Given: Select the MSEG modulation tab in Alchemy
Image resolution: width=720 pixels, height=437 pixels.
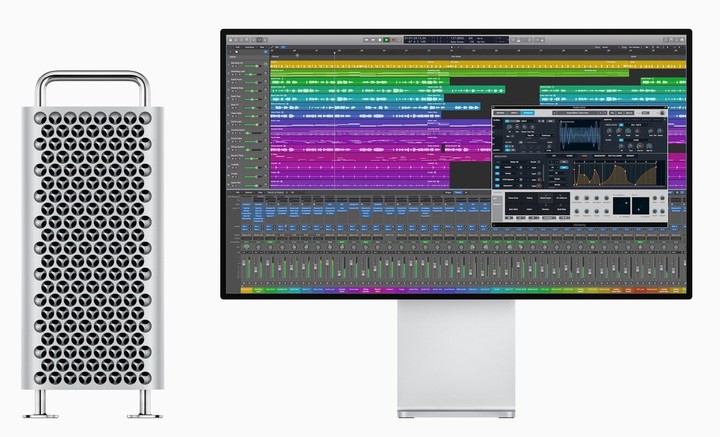Looking at the screenshot, I should pyautogui.click(x=585, y=156).
